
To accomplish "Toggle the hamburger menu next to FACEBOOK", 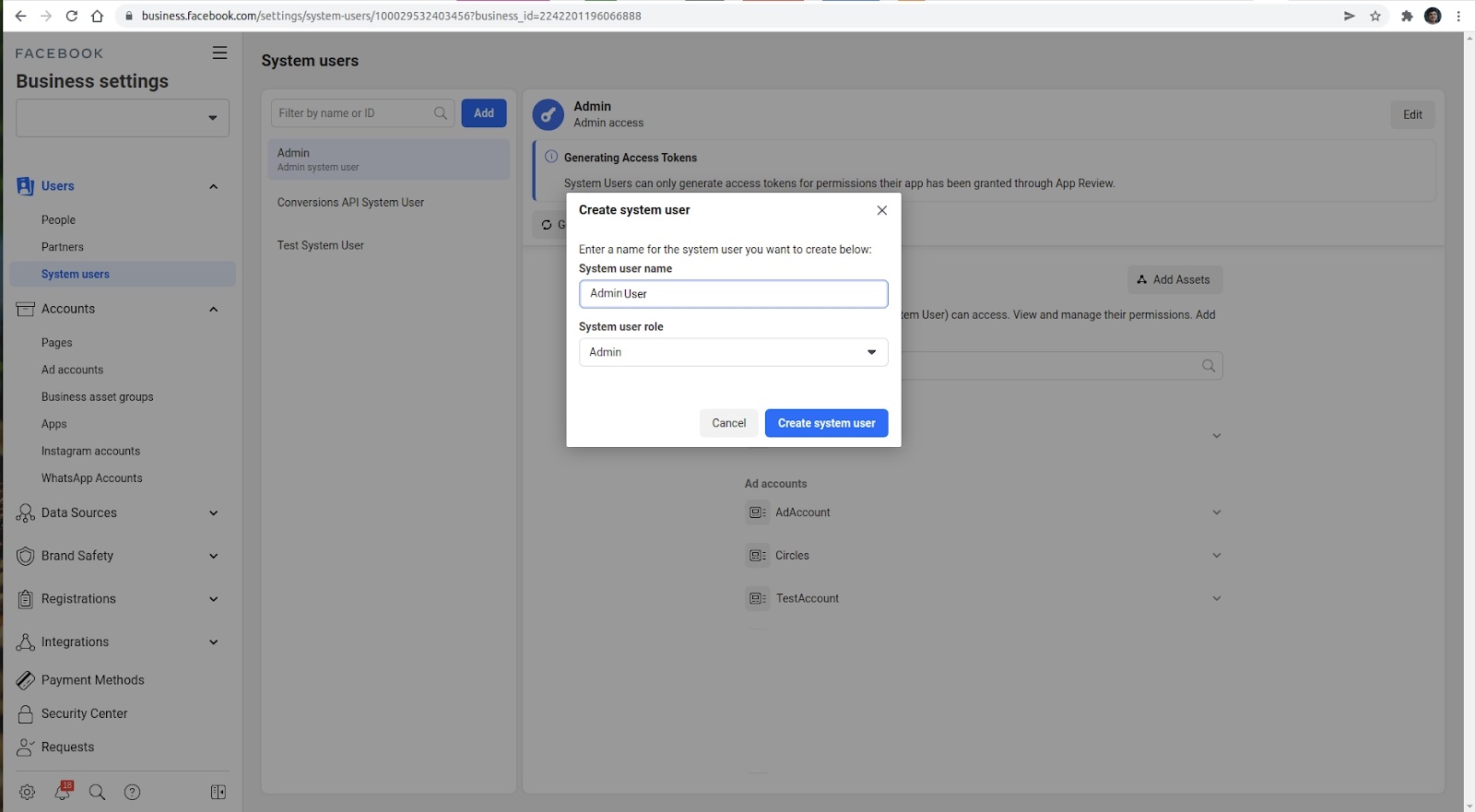I will [x=219, y=53].
